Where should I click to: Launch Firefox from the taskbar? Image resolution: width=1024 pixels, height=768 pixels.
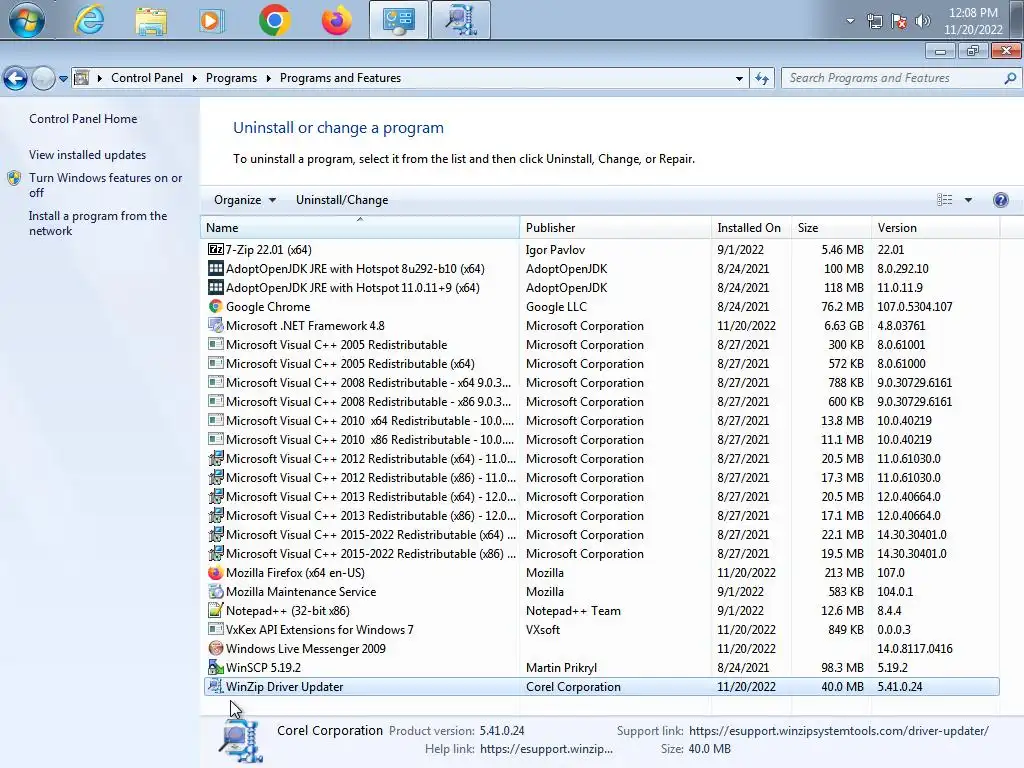[x=336, y=20]
